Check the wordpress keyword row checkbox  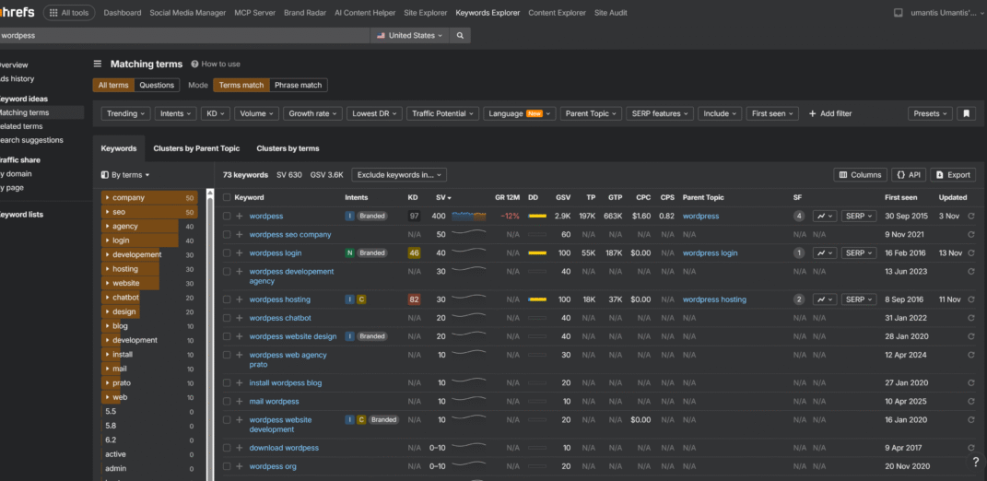[x=227, y=216]
